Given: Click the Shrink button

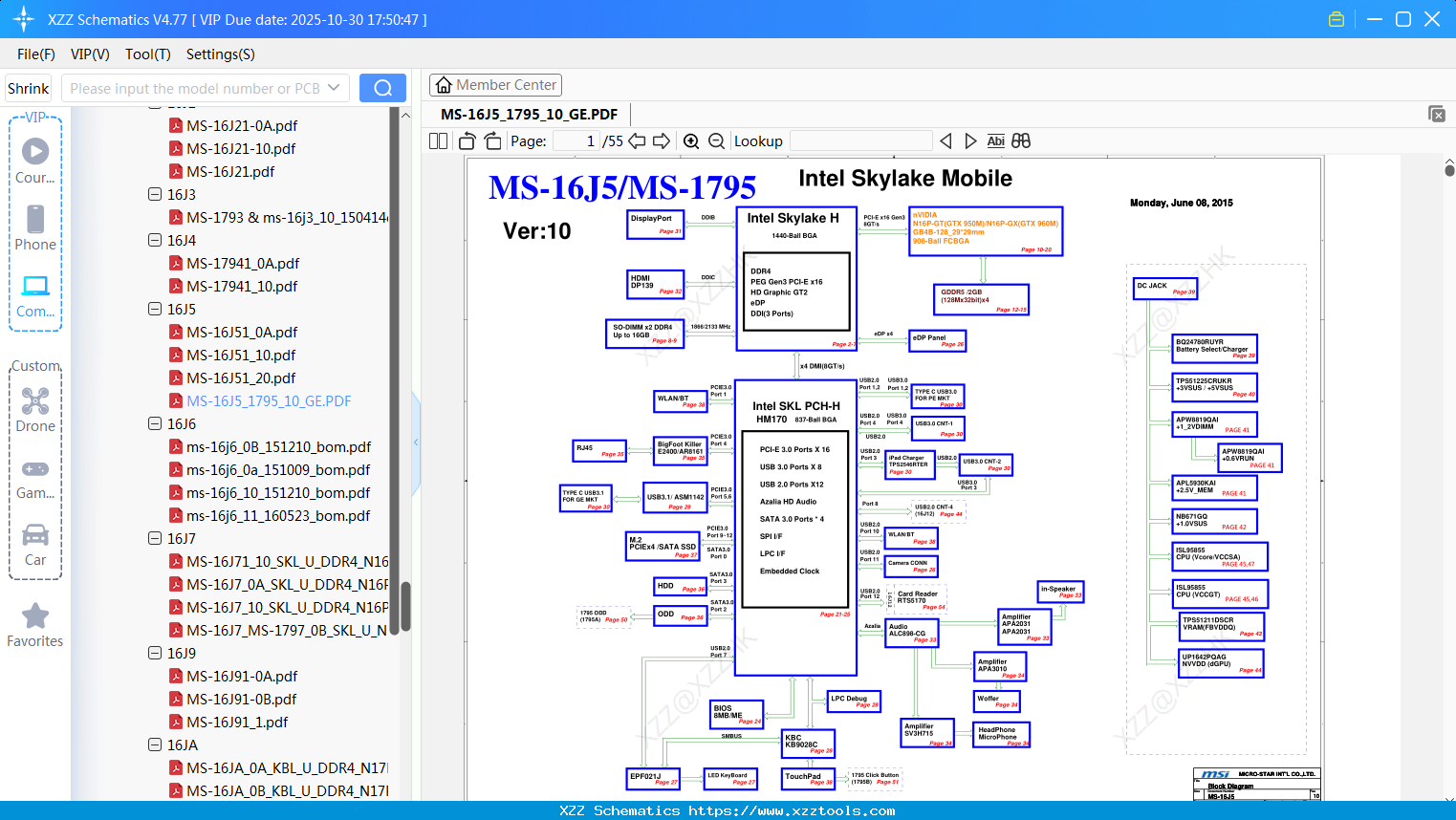Looking at the screenshot, I should [x=28, y=88].
